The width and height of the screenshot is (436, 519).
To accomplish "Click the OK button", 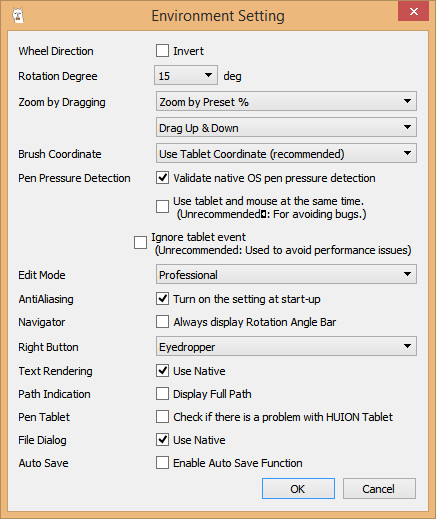I will click(298, 489).
